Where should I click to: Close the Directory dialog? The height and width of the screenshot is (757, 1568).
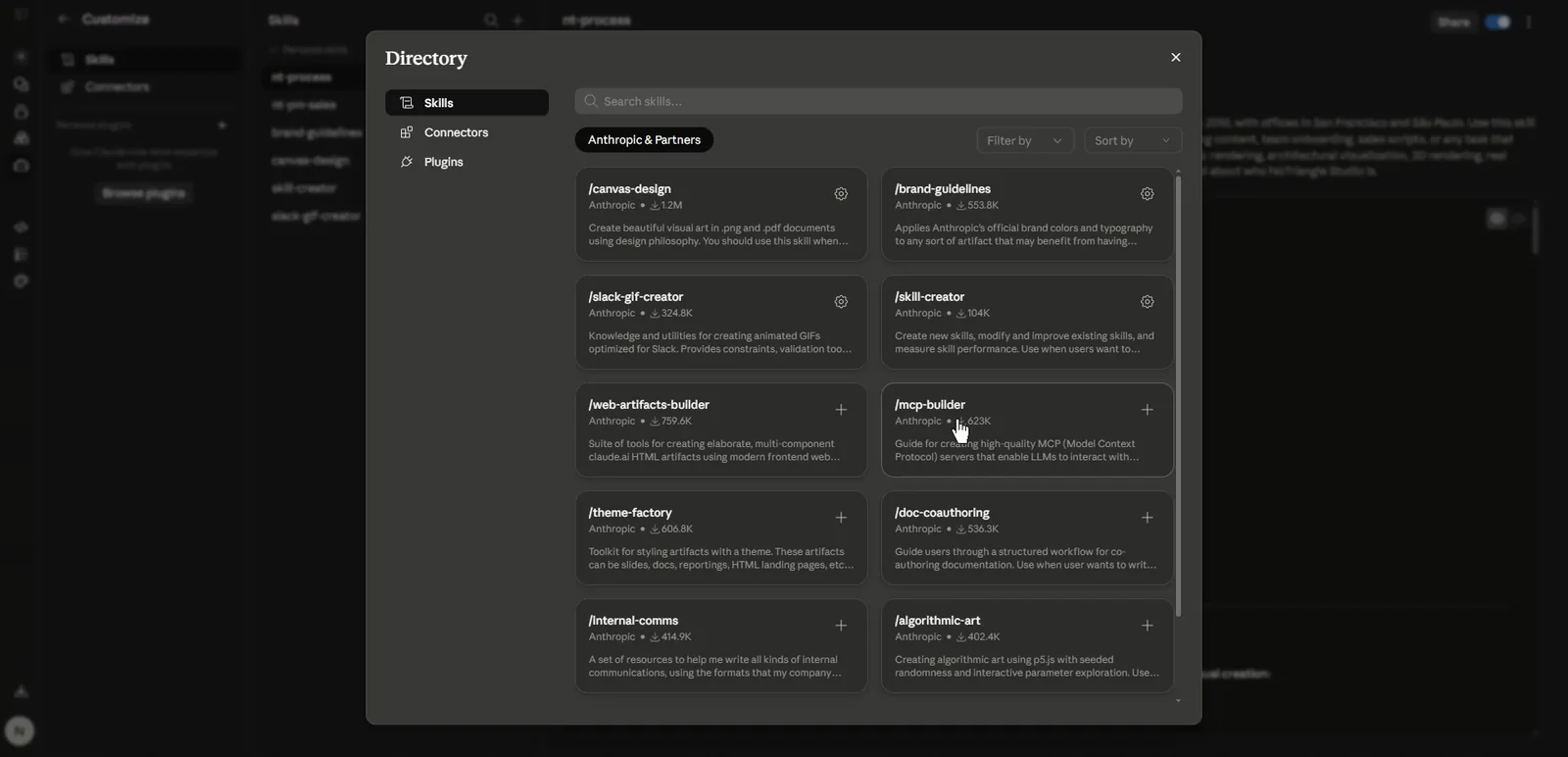[x=1176, y=58]
